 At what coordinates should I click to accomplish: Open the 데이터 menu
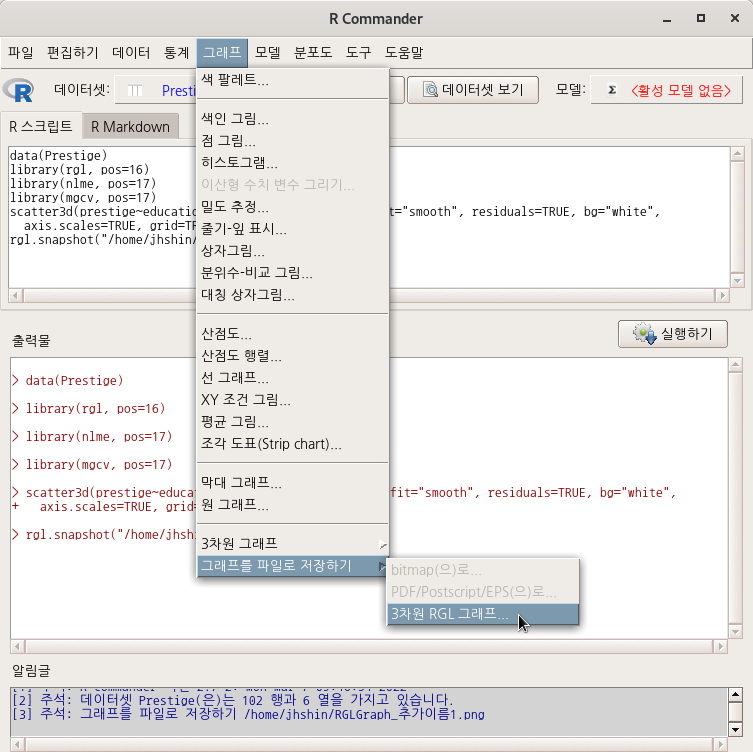(x=131, y=52)
